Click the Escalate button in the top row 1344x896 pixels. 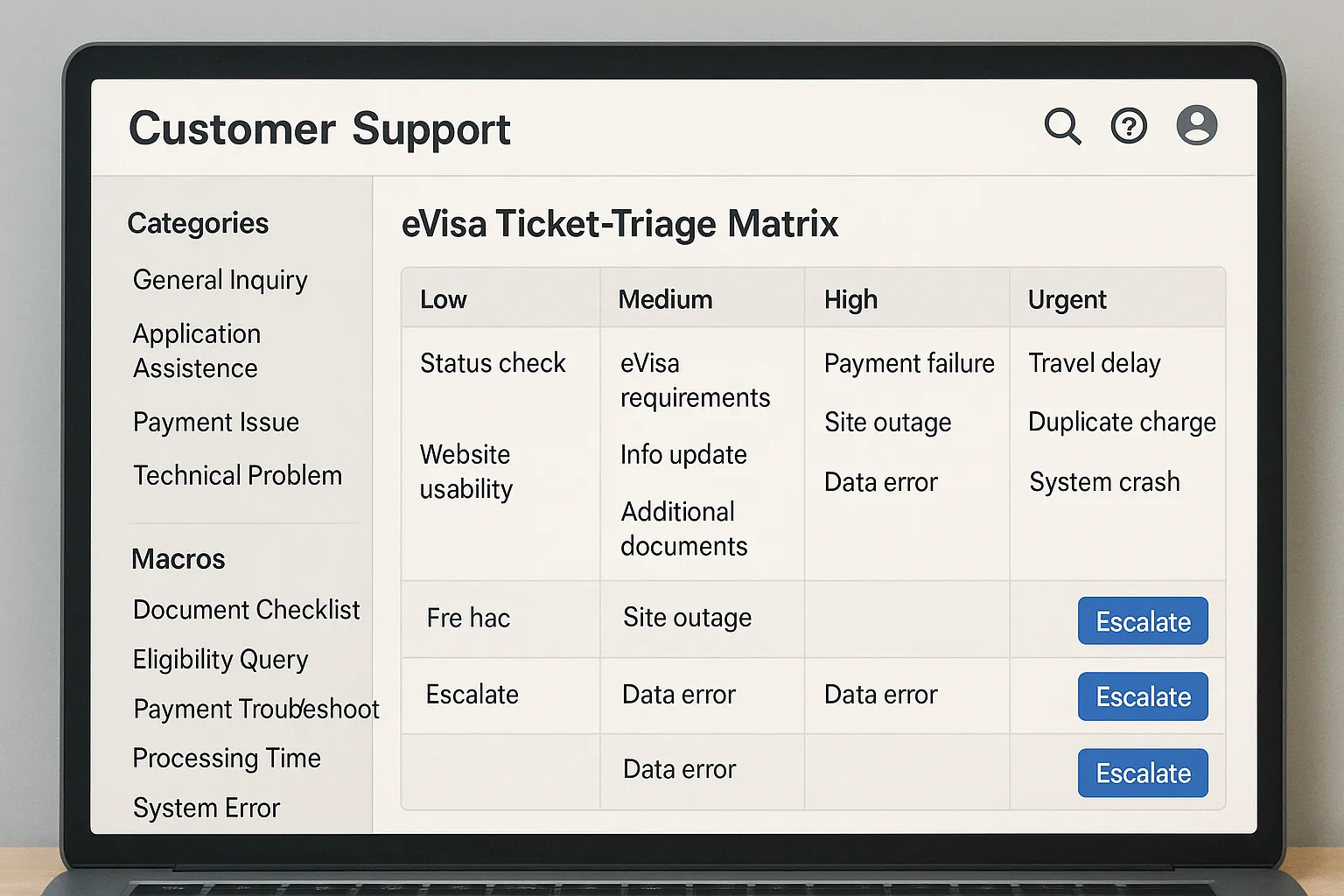[x=1143, y=621]
